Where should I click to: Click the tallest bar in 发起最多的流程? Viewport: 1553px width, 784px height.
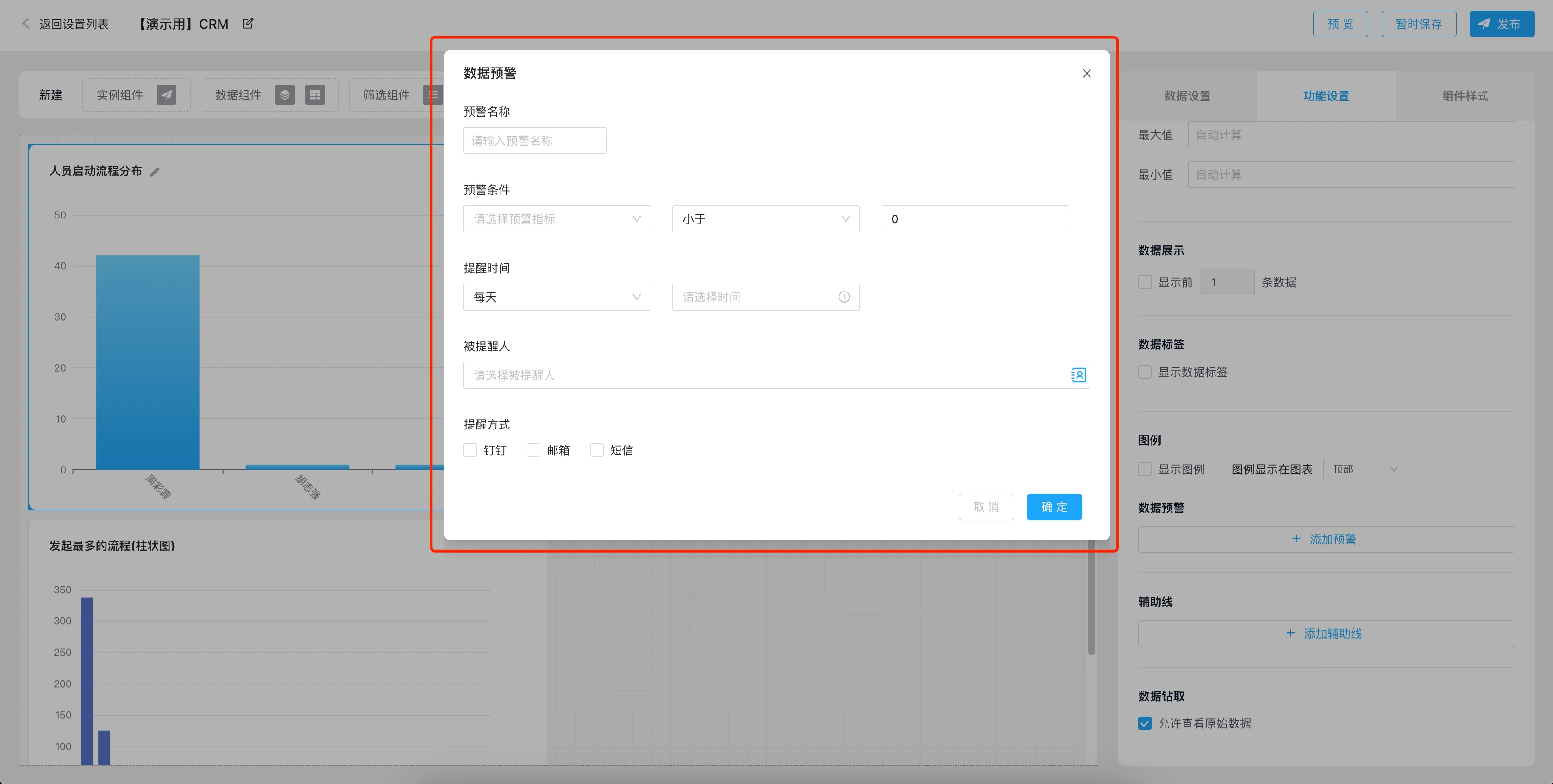[87, 681]
